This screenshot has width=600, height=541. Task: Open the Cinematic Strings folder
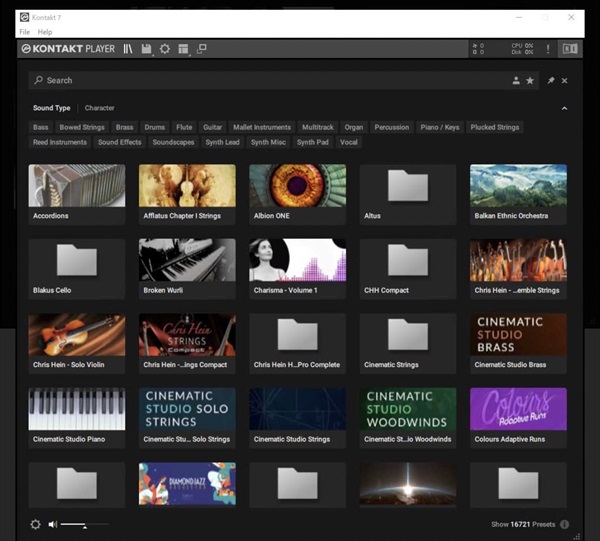point(408,344)
